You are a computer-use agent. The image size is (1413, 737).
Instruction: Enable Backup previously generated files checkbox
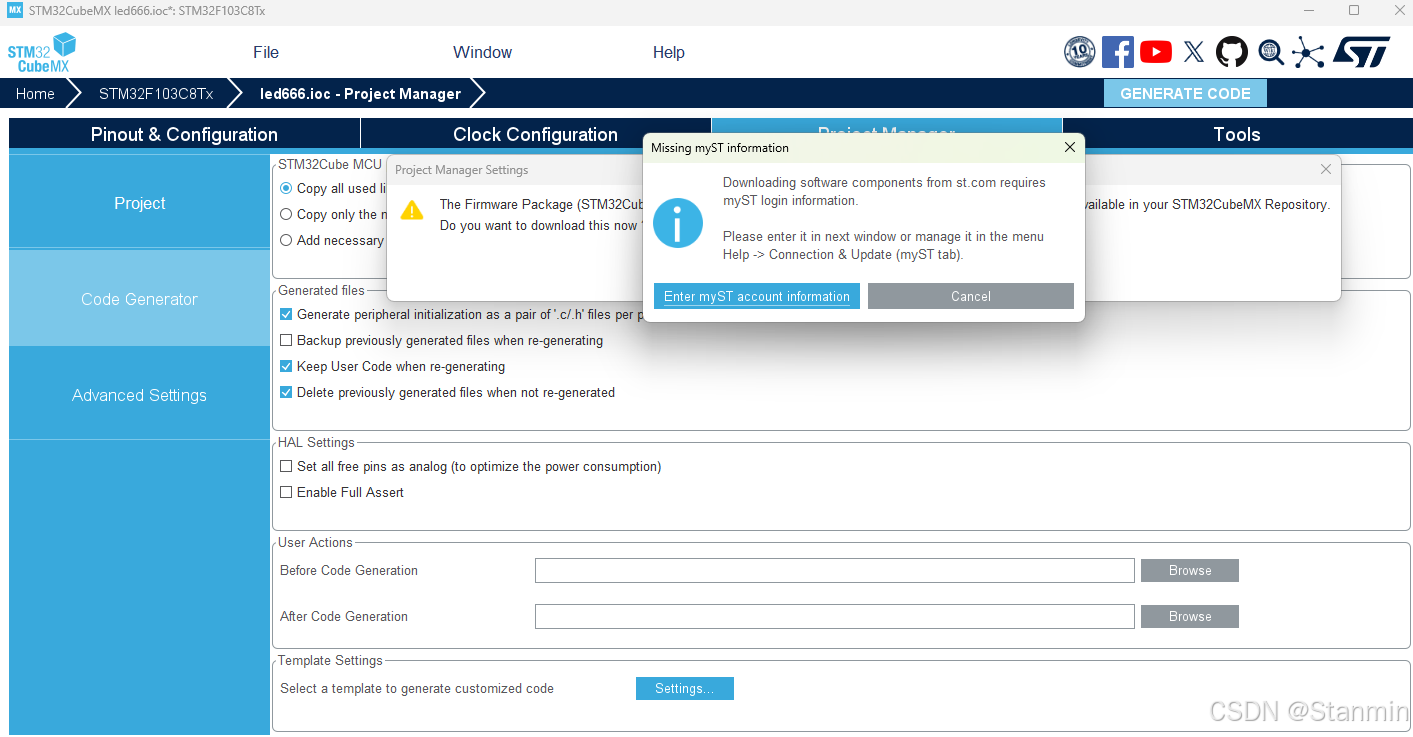coord(286,340)
